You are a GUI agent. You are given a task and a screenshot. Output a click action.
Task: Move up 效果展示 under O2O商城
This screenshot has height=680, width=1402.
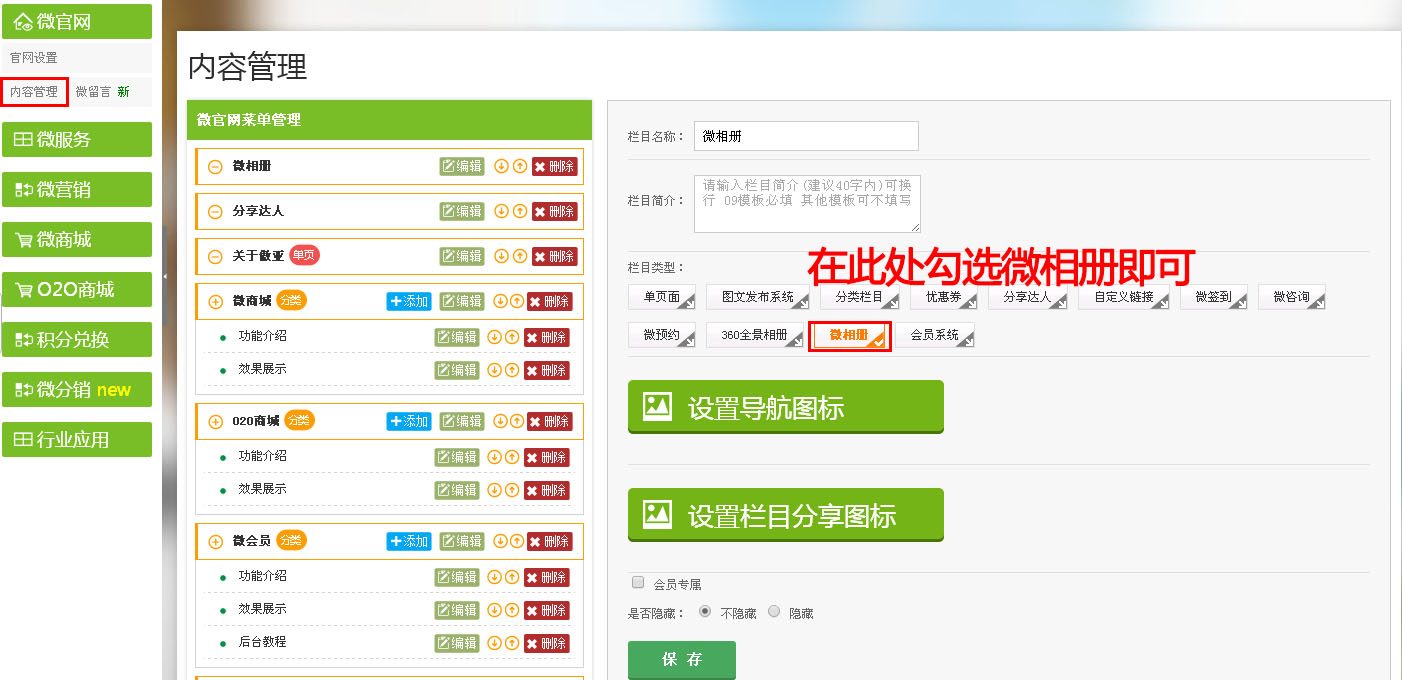click(x=512, y=490)
